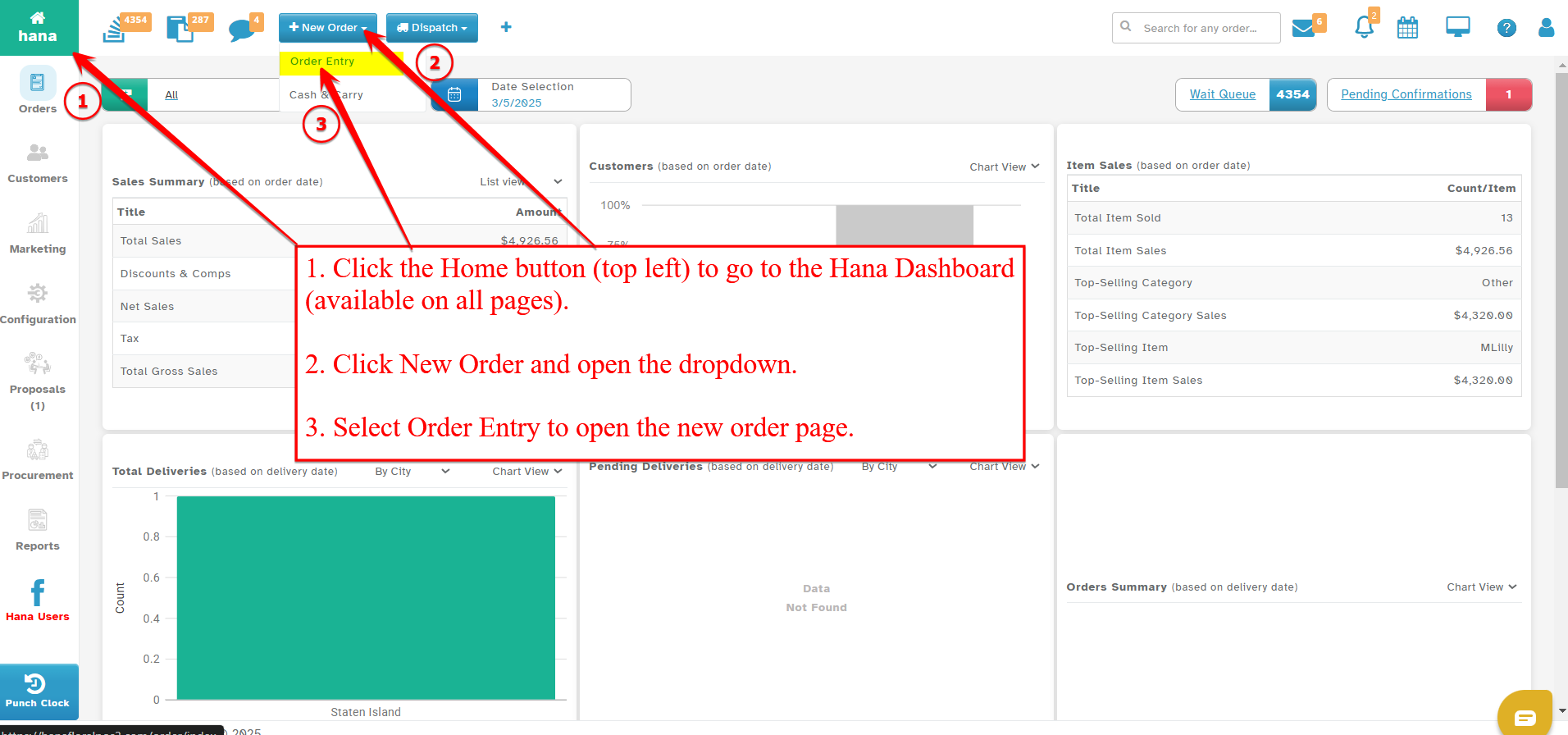Open the order stack icon with 4354 badge

pos(115,29)
